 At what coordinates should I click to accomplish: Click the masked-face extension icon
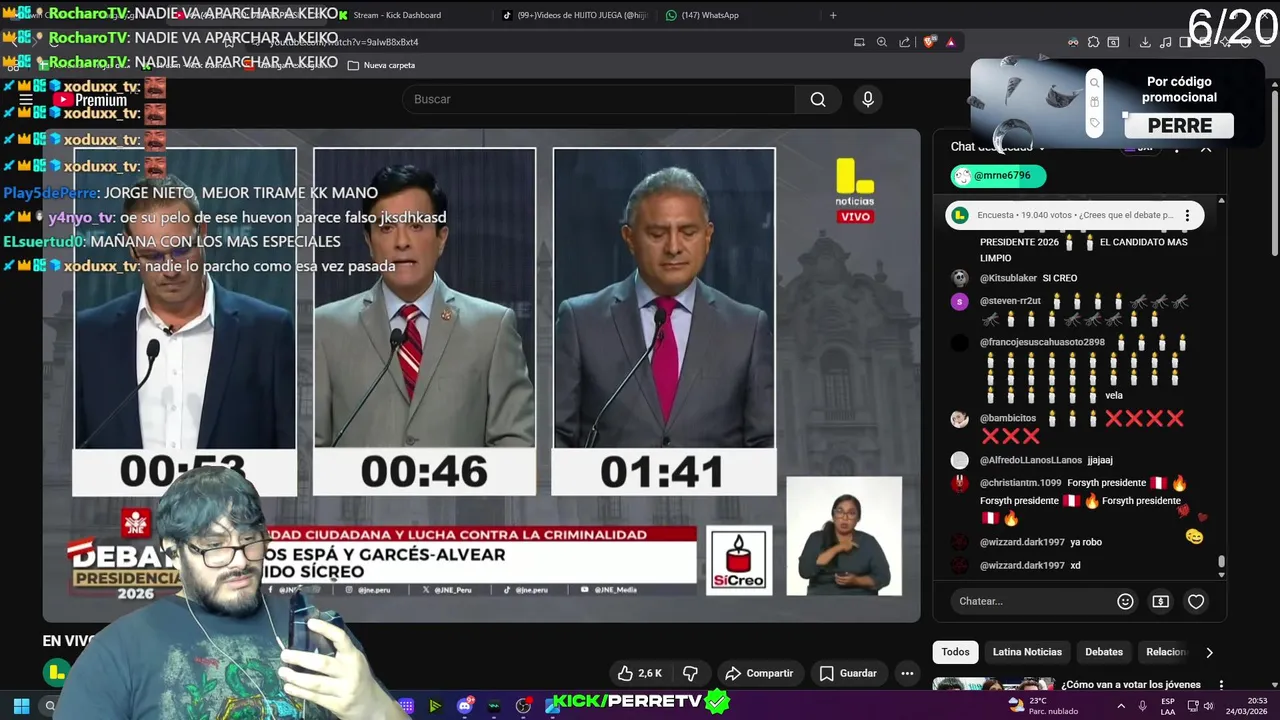[1073, 42]
